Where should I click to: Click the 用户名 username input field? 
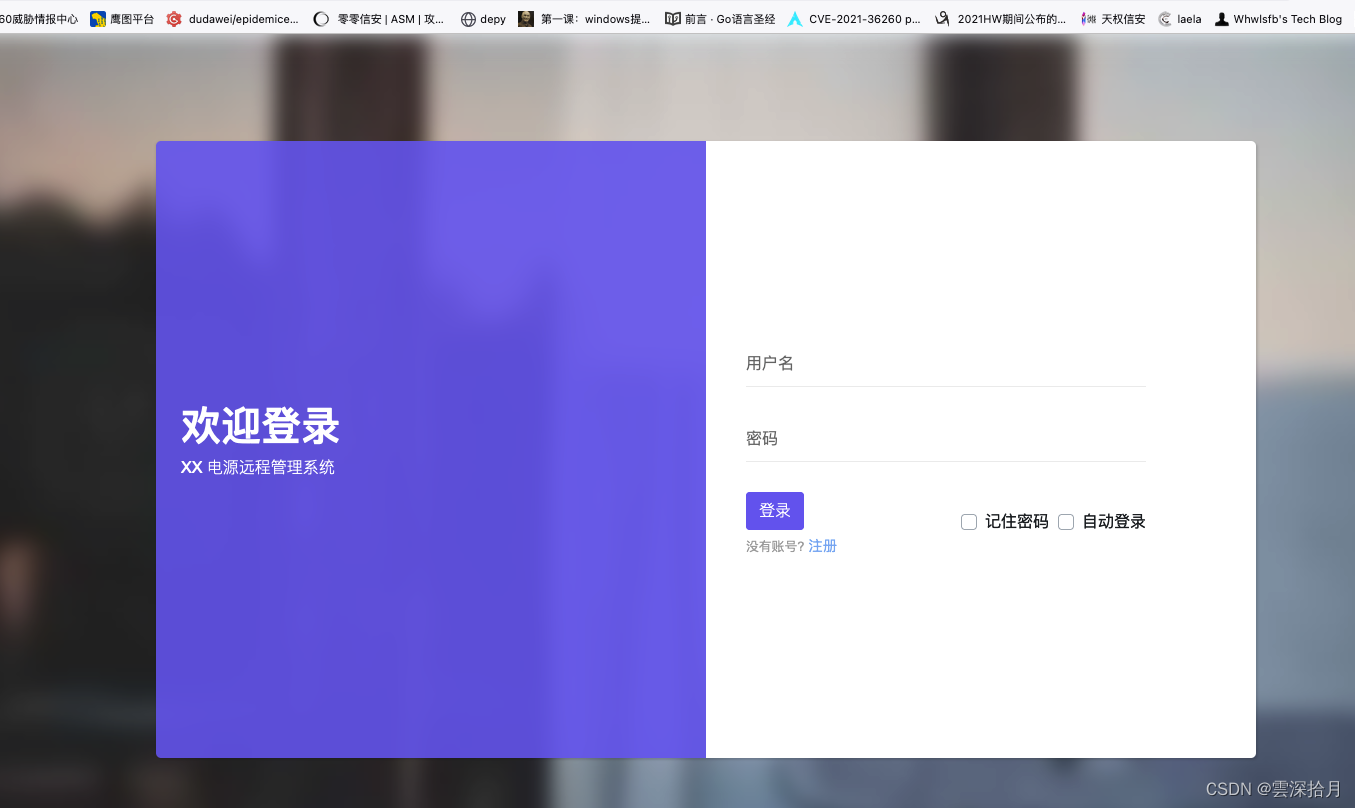(945, 363)
